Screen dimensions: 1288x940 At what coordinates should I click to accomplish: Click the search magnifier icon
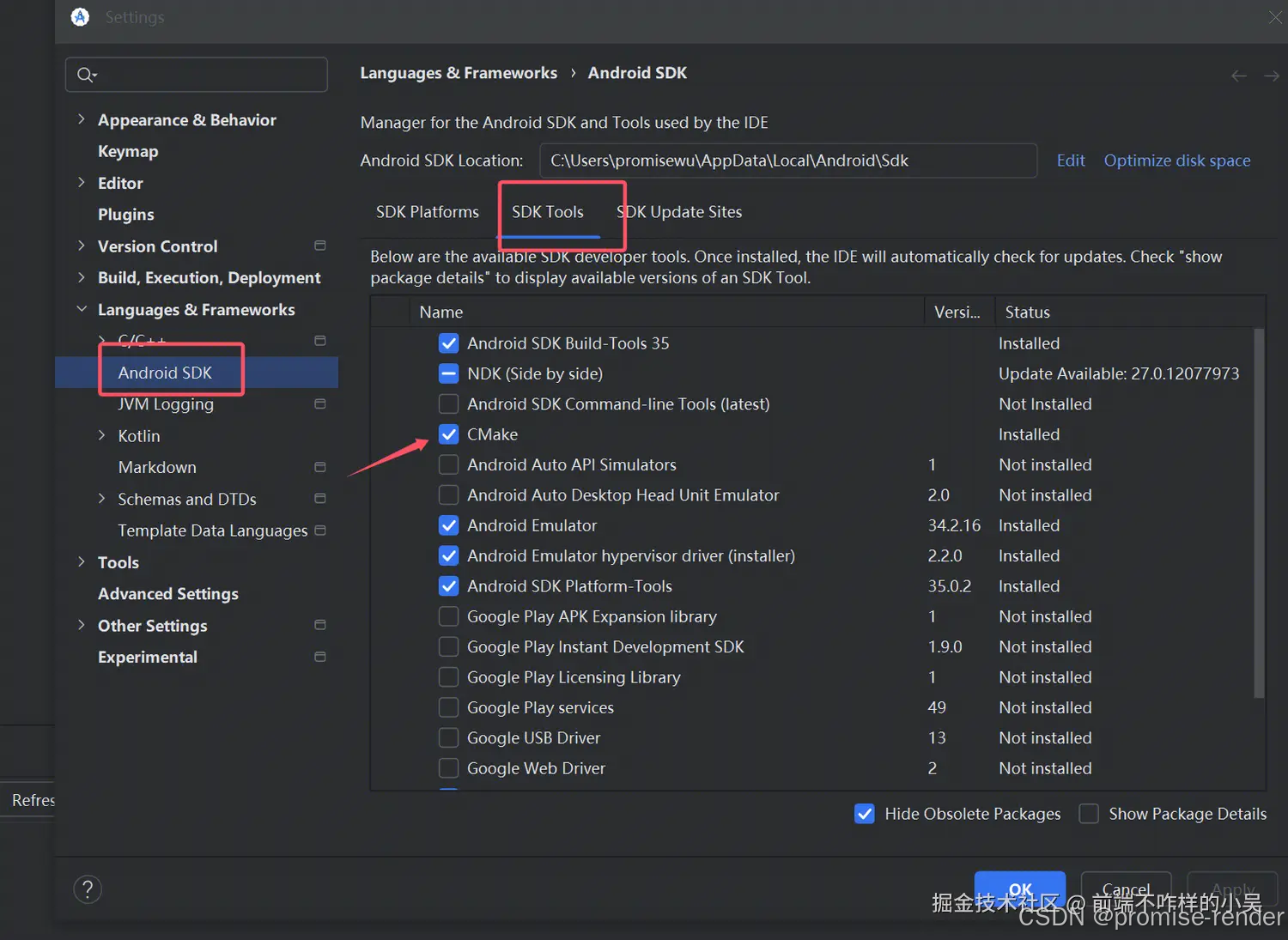(86, 75)
